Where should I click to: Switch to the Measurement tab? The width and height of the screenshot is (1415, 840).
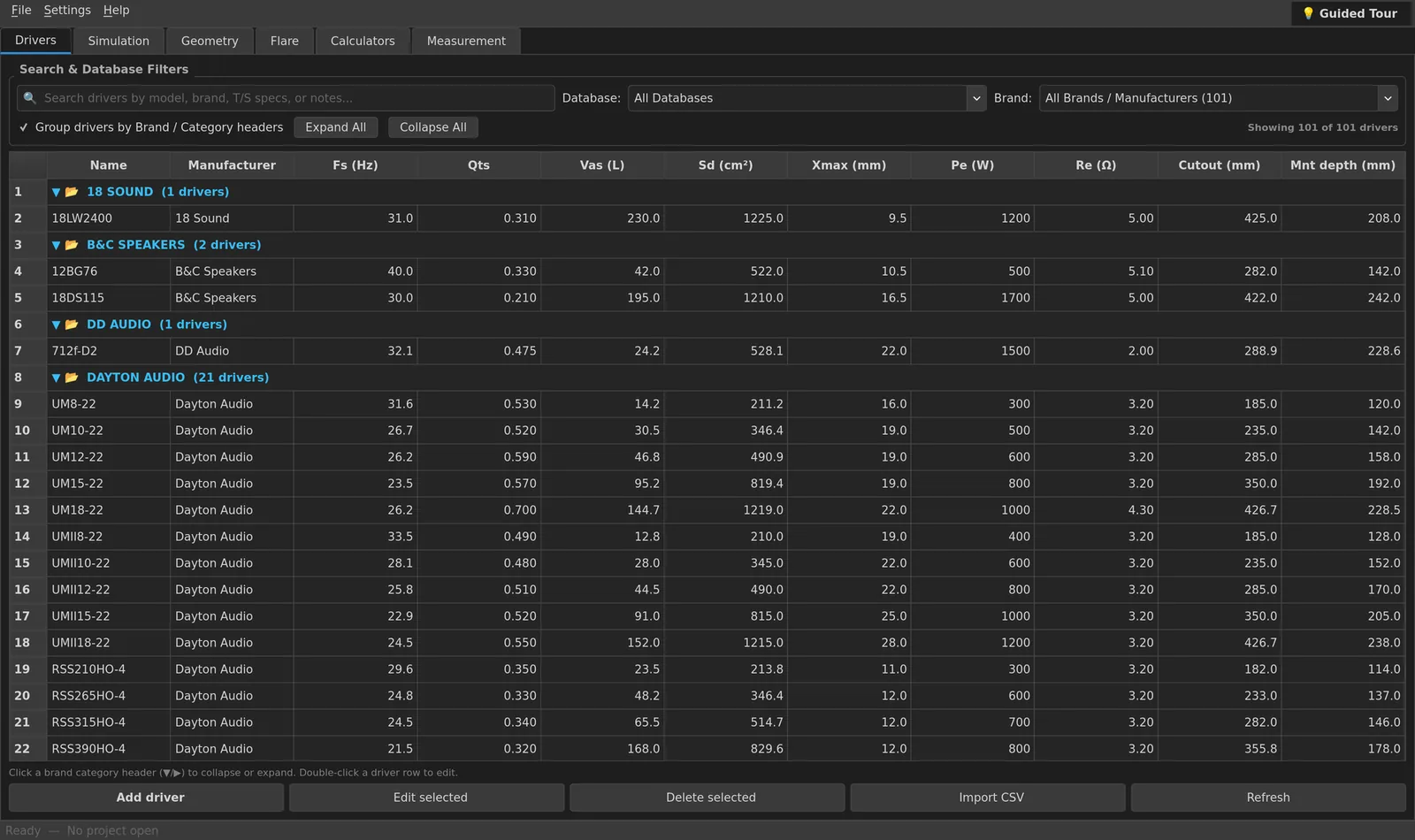(466, 41)
